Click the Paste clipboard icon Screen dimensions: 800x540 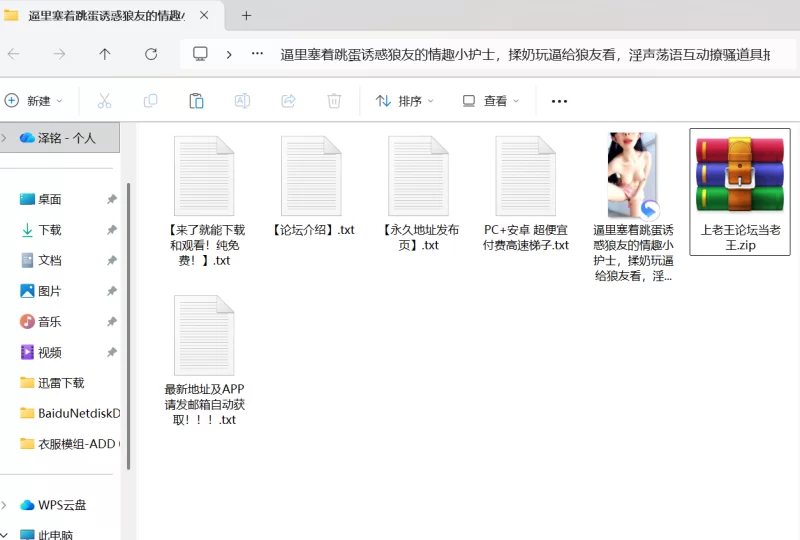196,101
